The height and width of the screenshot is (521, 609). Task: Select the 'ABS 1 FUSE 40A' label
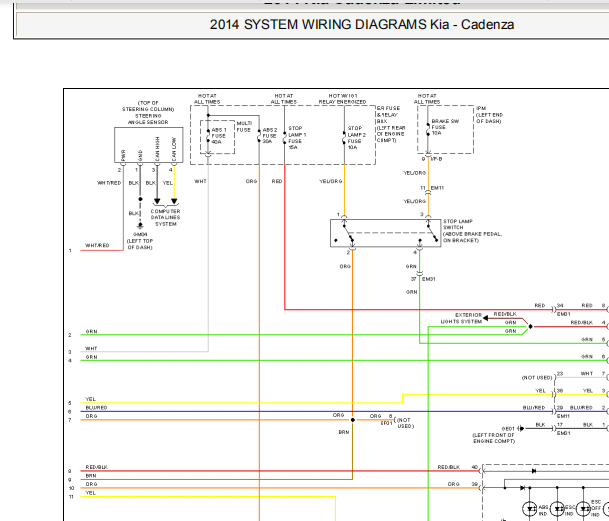[219, 136]
